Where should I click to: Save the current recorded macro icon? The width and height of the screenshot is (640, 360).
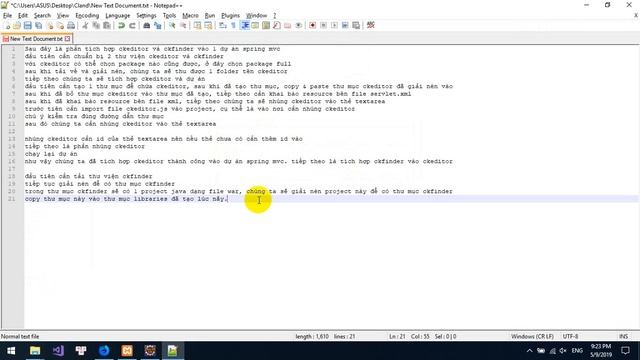(356, 26)
